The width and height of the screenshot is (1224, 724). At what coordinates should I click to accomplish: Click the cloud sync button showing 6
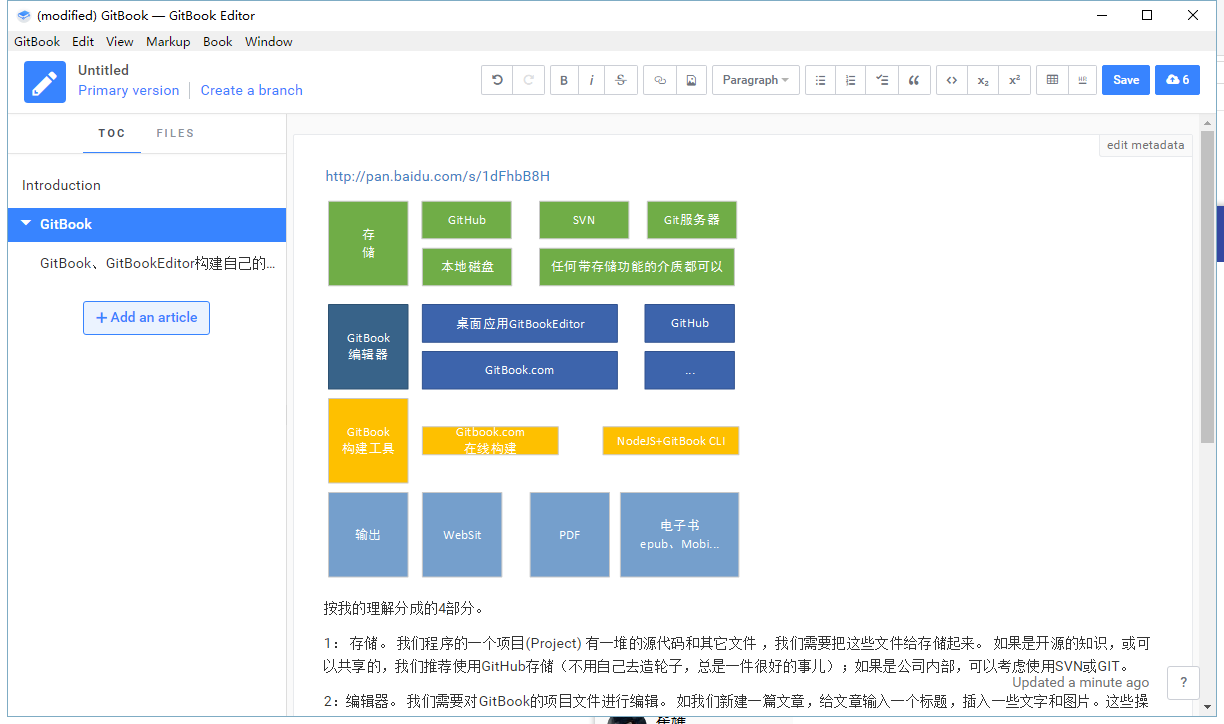pos(1177,80)
